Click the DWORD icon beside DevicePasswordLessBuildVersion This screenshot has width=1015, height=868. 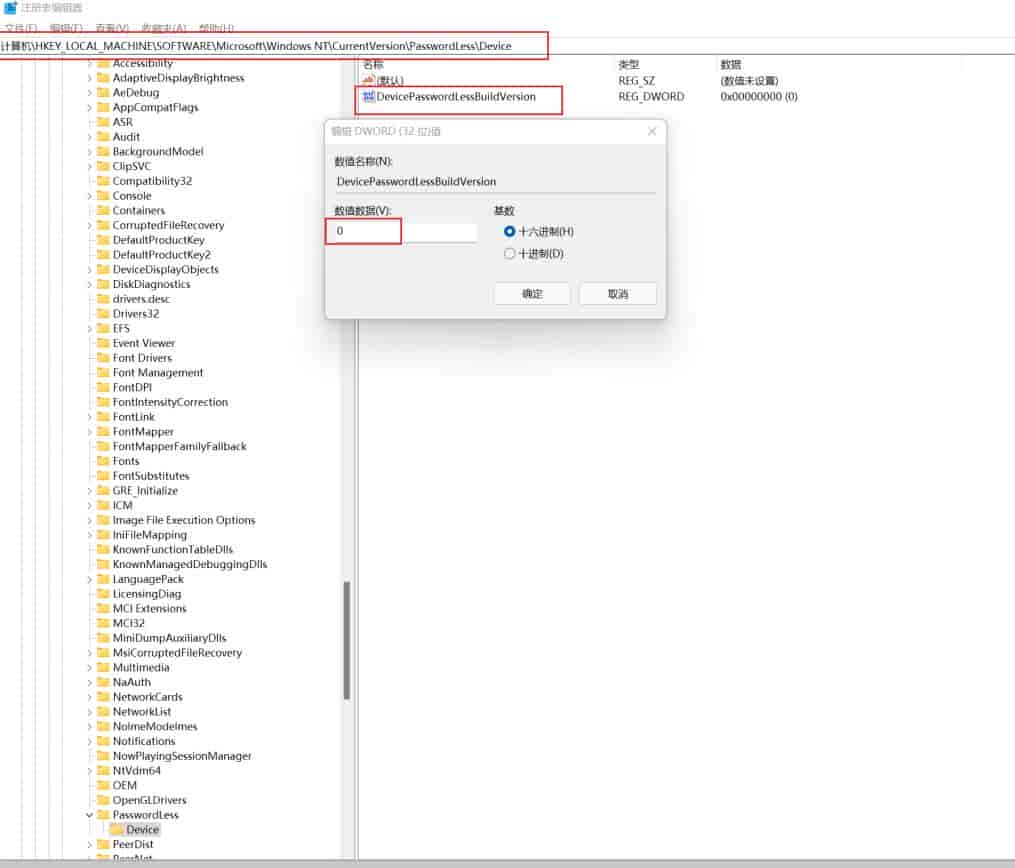tap(368, 96)
